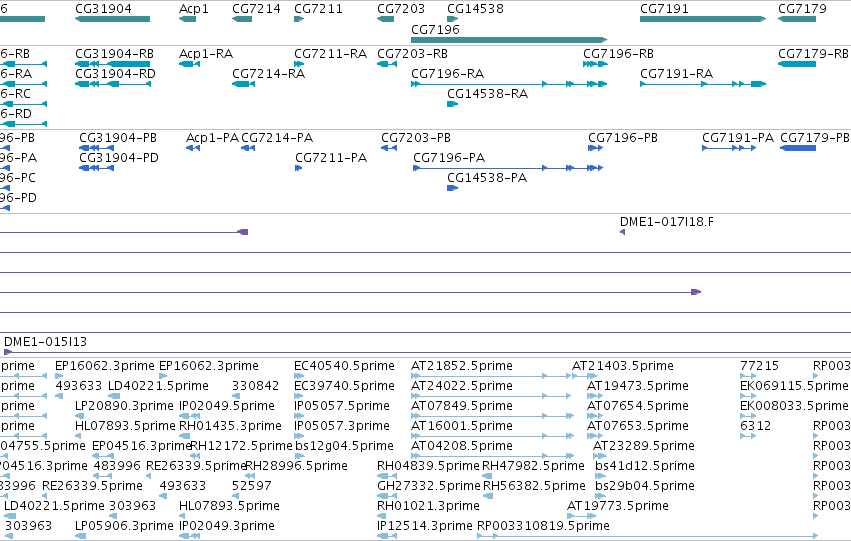Select EST GH27332.5prime

click(x=429, y=486)
